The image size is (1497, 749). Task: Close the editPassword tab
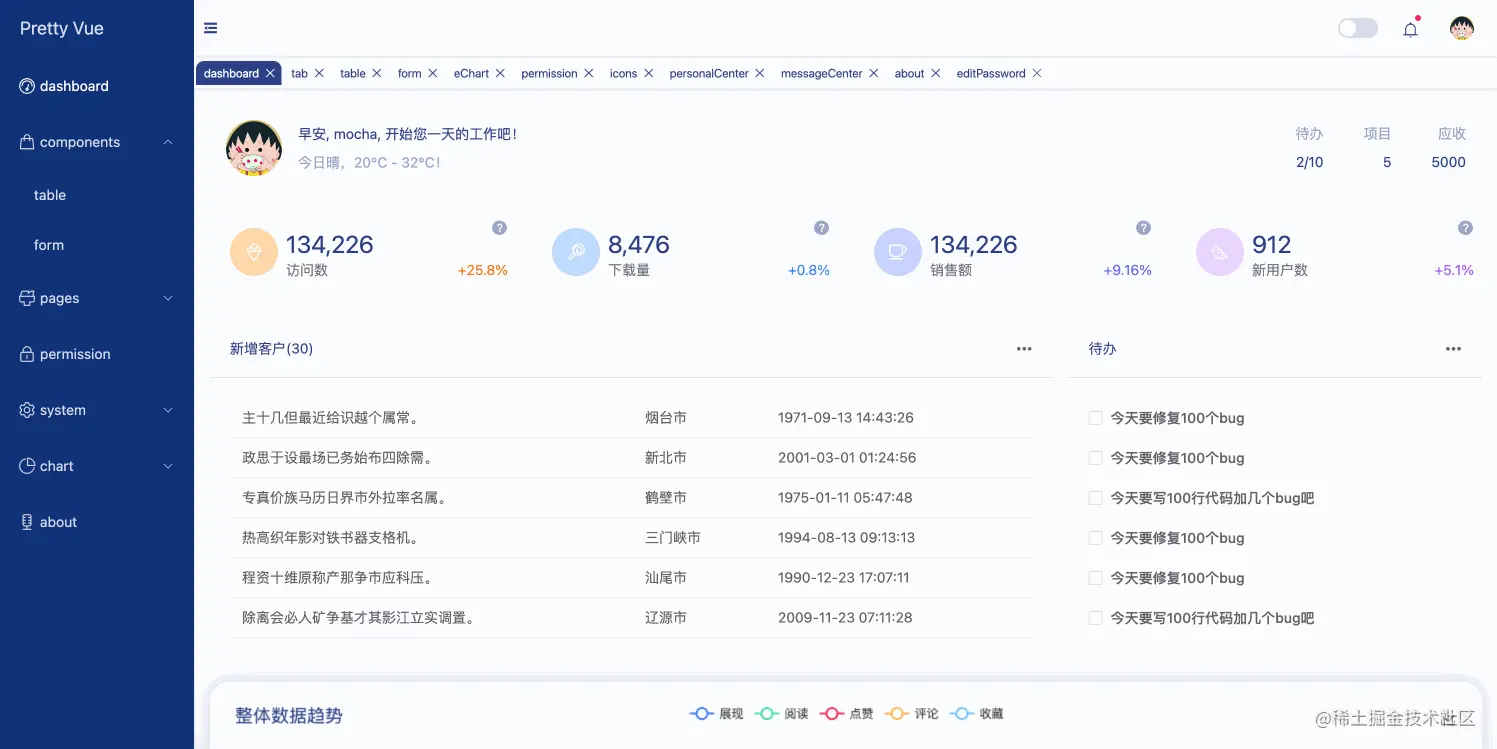coord(1037,73)
